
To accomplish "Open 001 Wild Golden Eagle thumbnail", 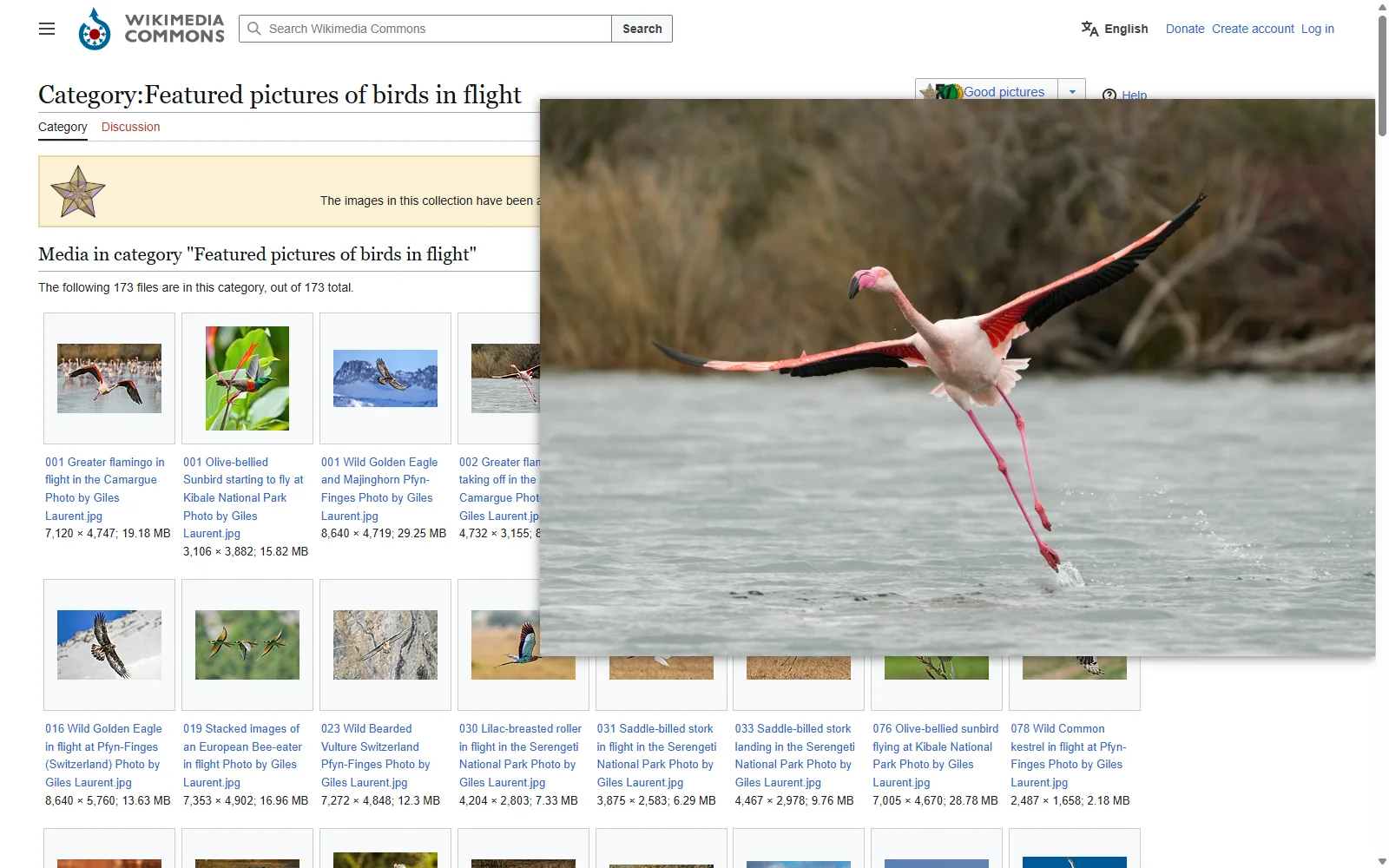I will coord(385,378).
